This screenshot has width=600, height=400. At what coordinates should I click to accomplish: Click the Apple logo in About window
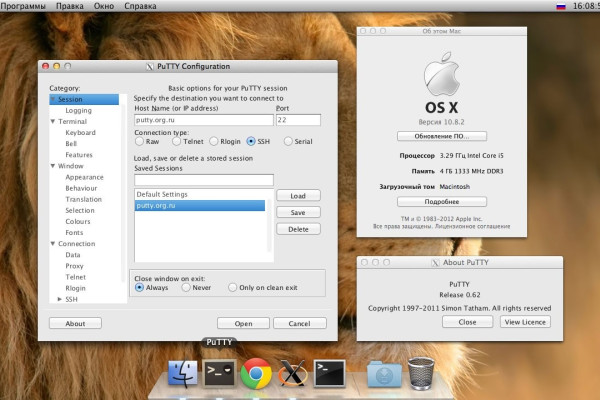[x=442, y=74]
